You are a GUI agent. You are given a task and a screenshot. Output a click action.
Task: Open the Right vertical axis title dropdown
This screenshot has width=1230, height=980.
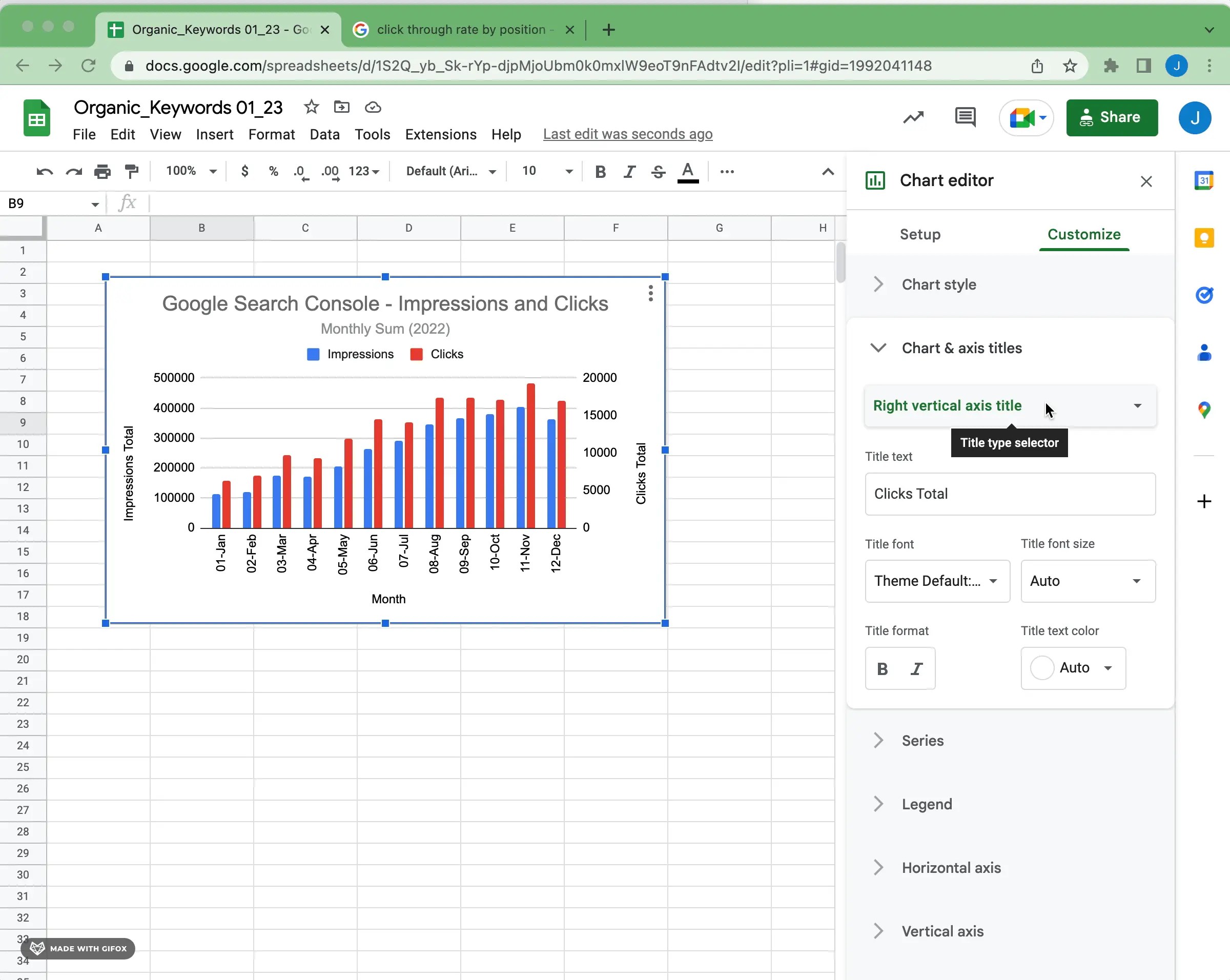pos(1010,405)
